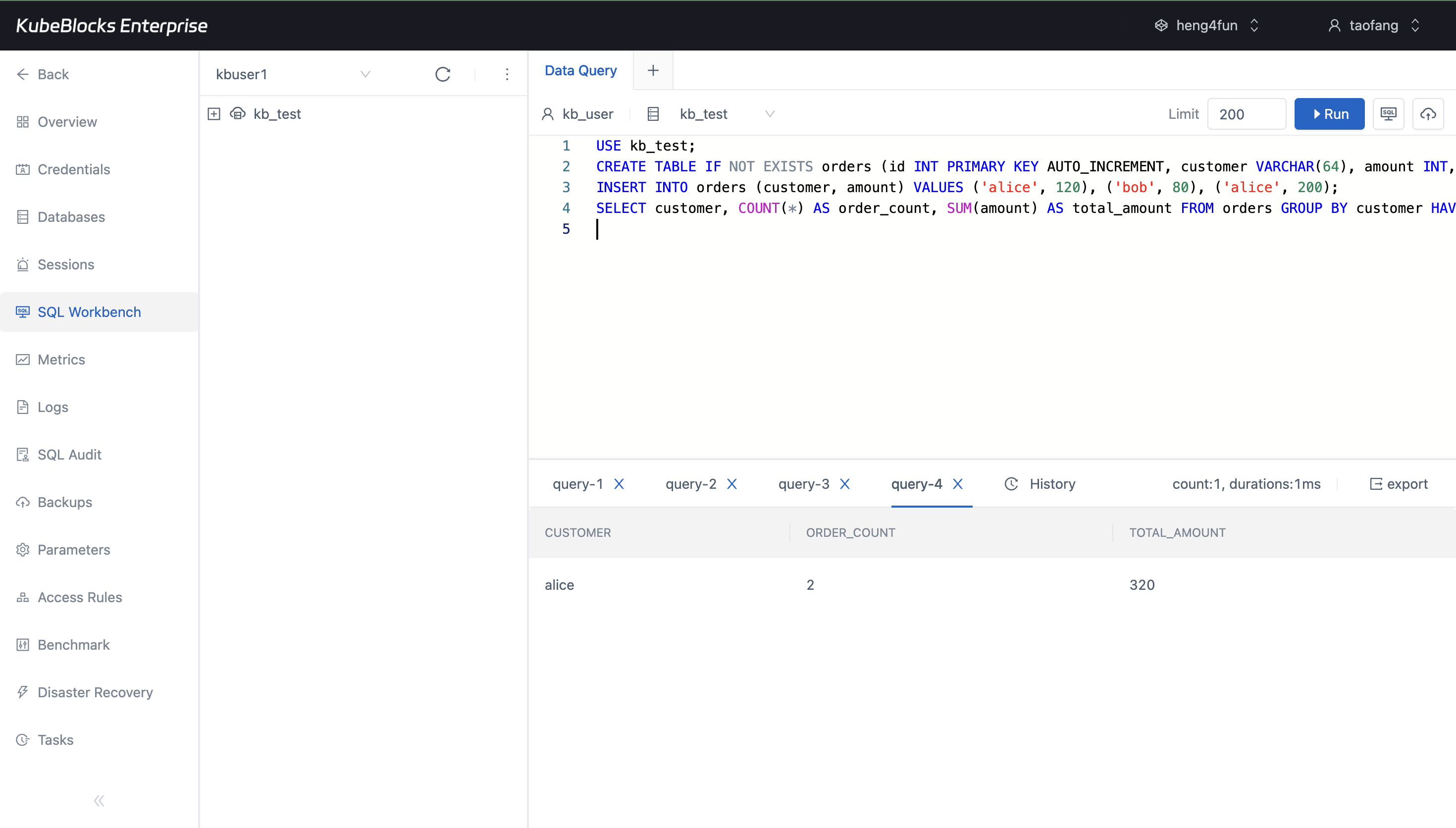This screenshot has width=1456, height=828.
Task: Close the query-3 results tab
Action: pos(845,484)
